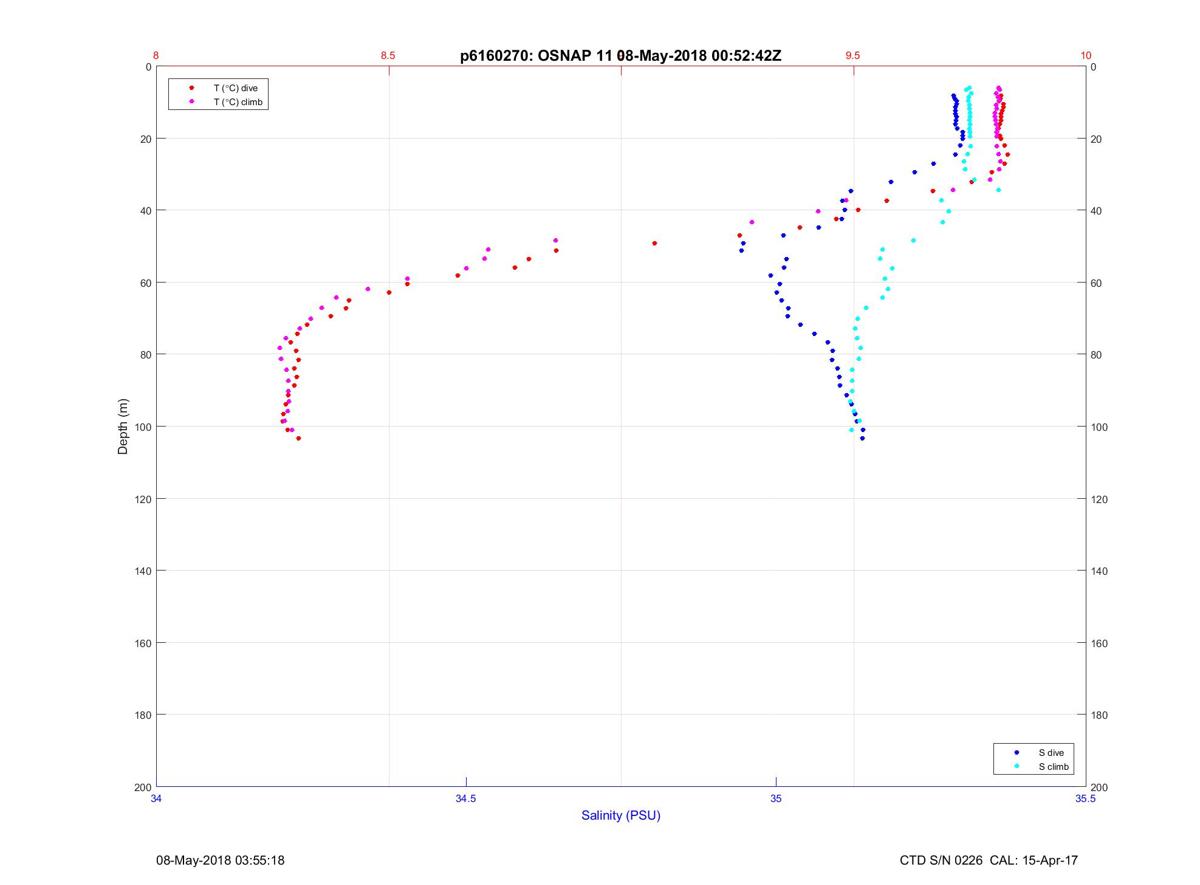Click the red "8.5" temperature tick label
1200x885 pixels.
click(x=388, y=56)
